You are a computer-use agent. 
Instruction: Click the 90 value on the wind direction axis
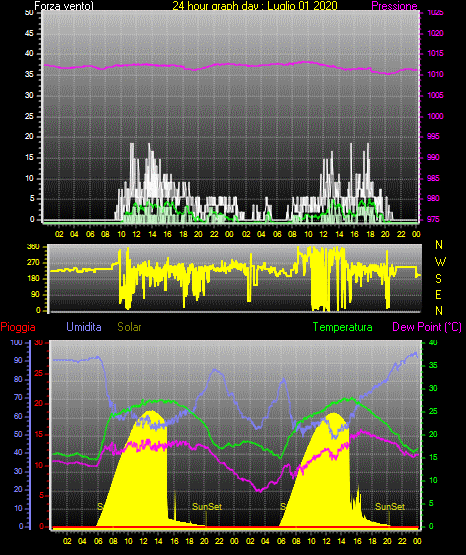[x=35, y=294]
